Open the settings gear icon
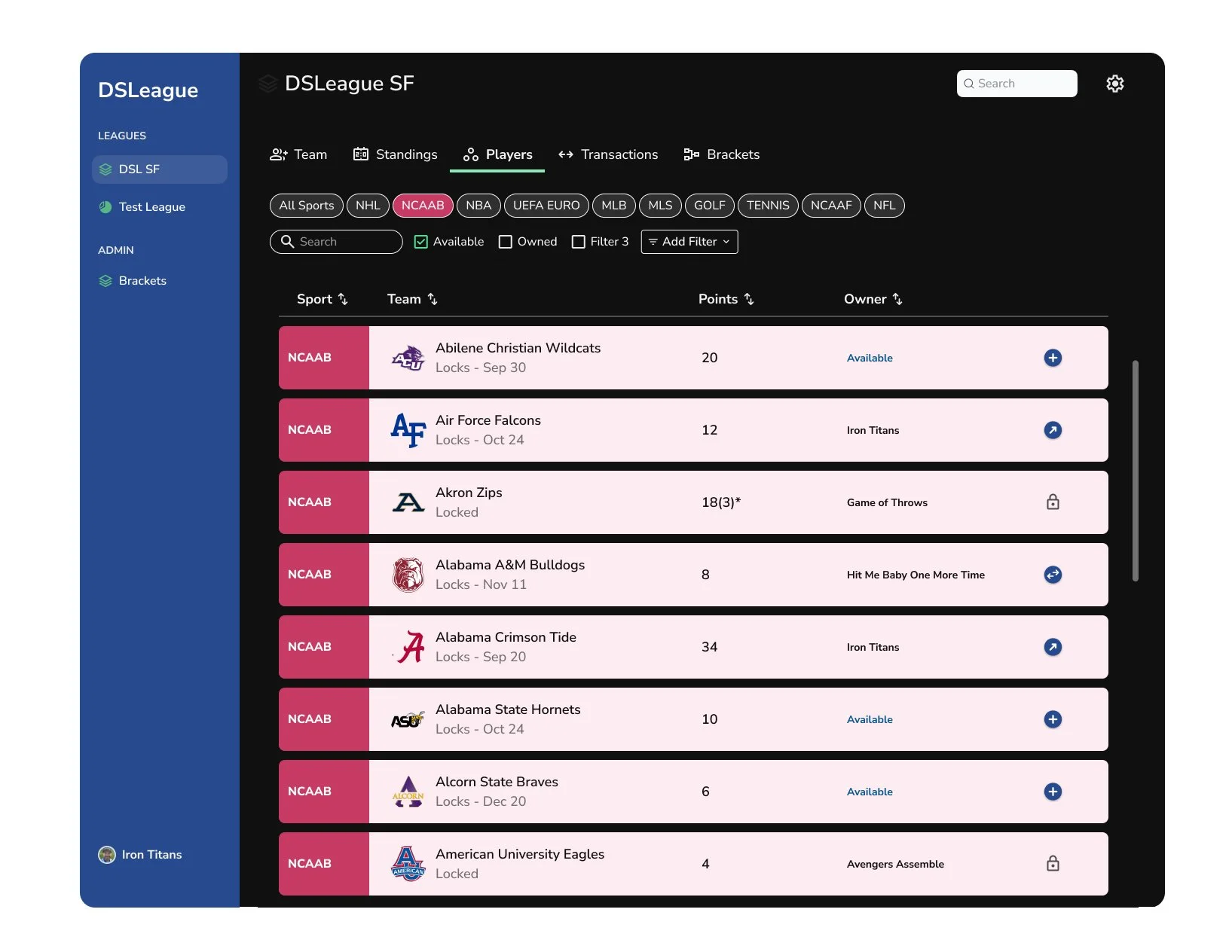 (x=1114, y=84)
